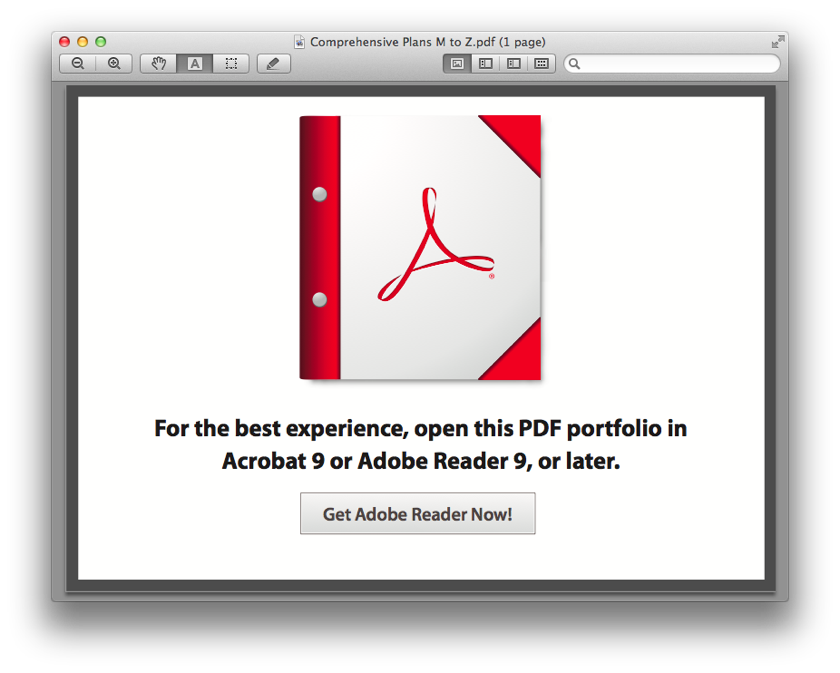Open search options via magnifying glass

coord(574,63)
